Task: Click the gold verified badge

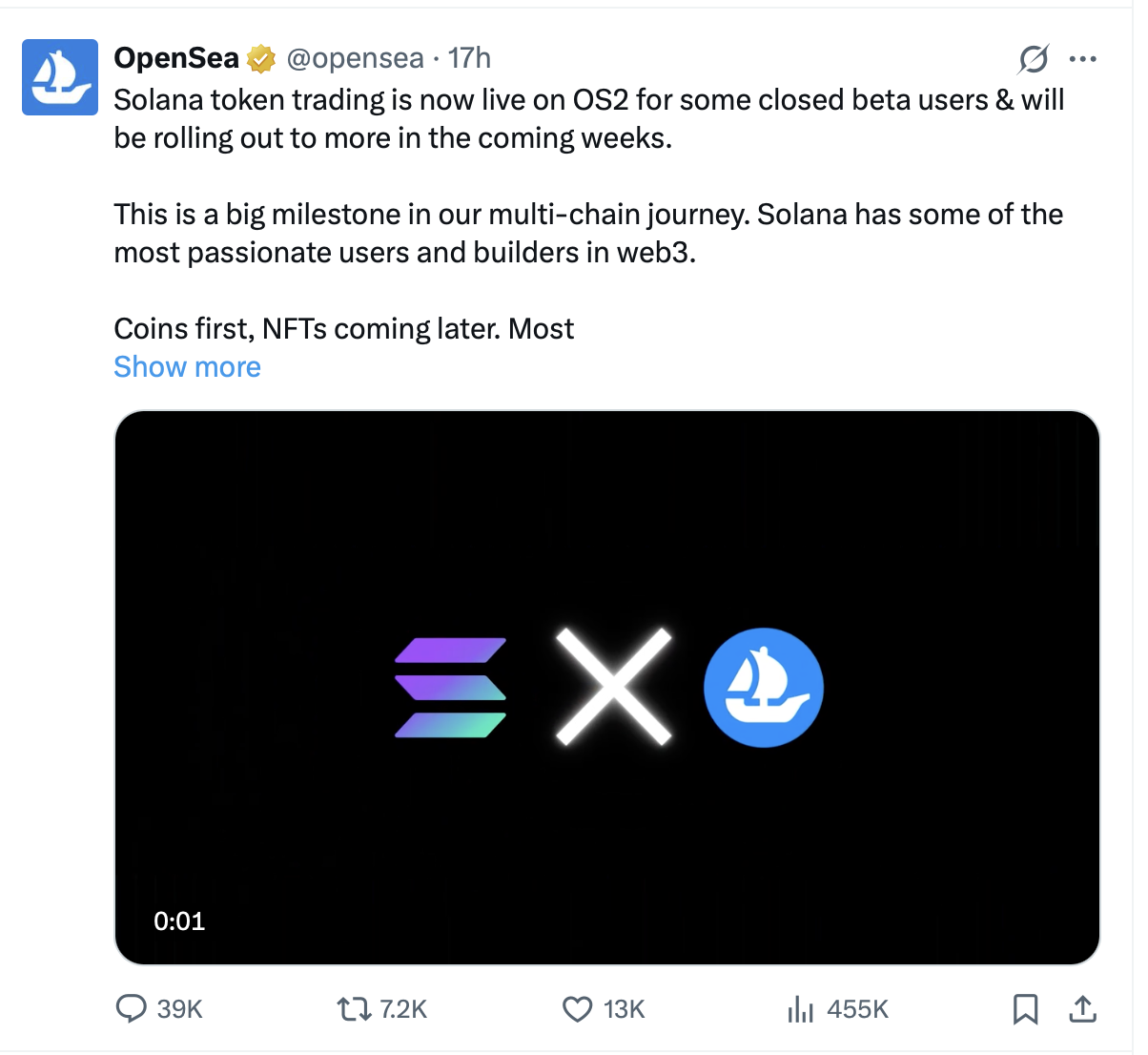Action: click(x=261, y=59)
